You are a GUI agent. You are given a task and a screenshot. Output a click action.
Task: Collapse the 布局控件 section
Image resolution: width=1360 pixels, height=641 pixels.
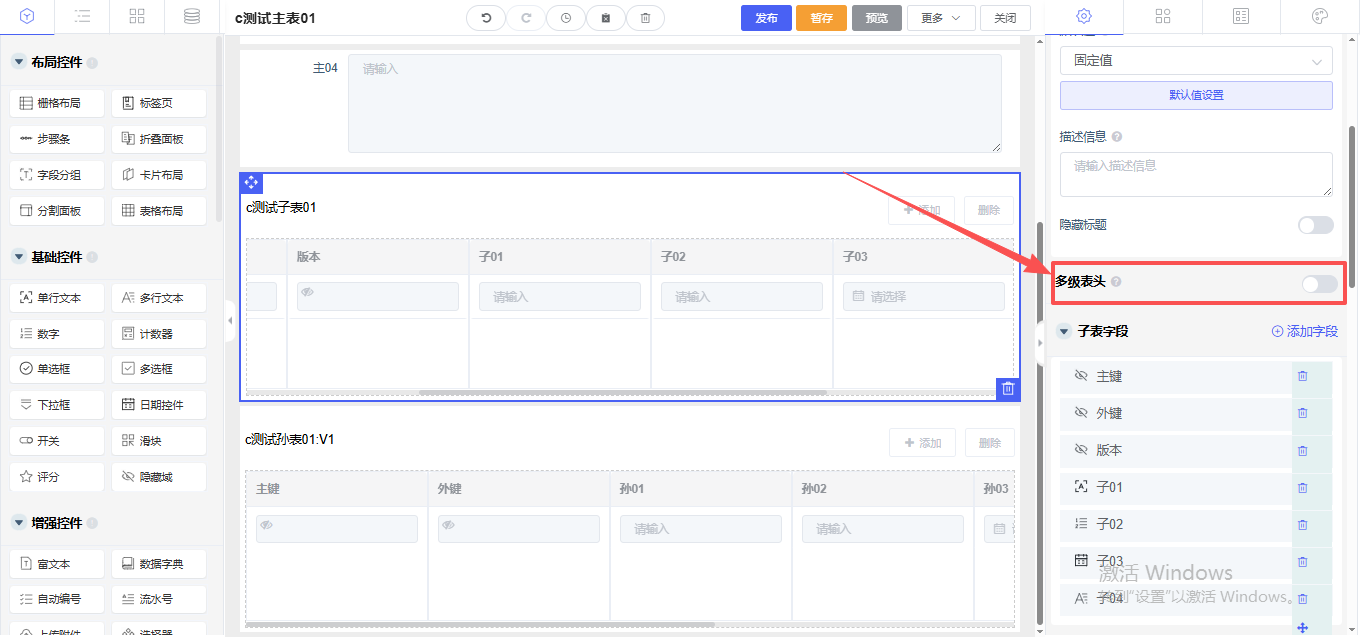(18, 62)
